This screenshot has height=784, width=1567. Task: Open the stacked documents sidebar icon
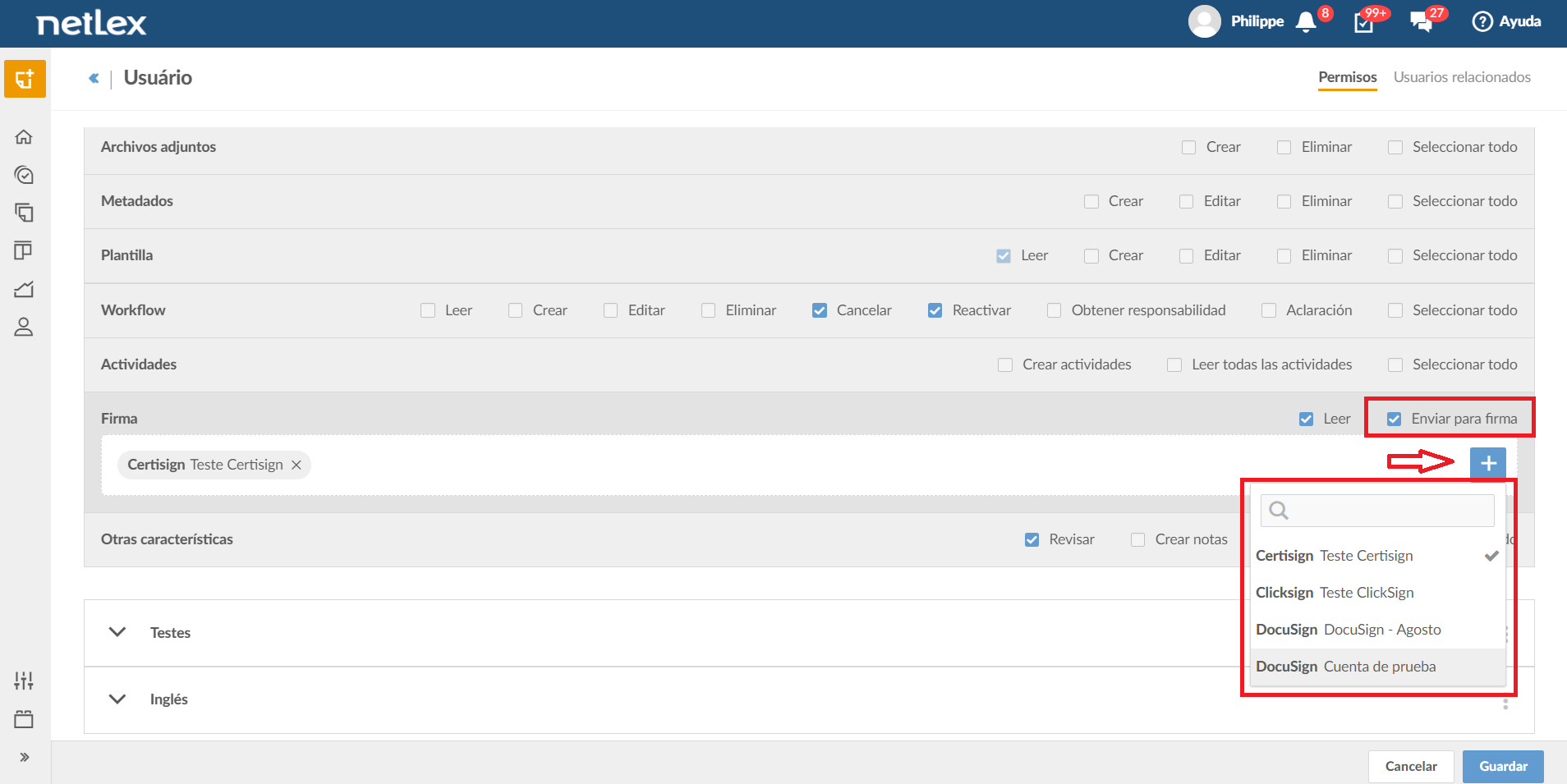point(24,213)
